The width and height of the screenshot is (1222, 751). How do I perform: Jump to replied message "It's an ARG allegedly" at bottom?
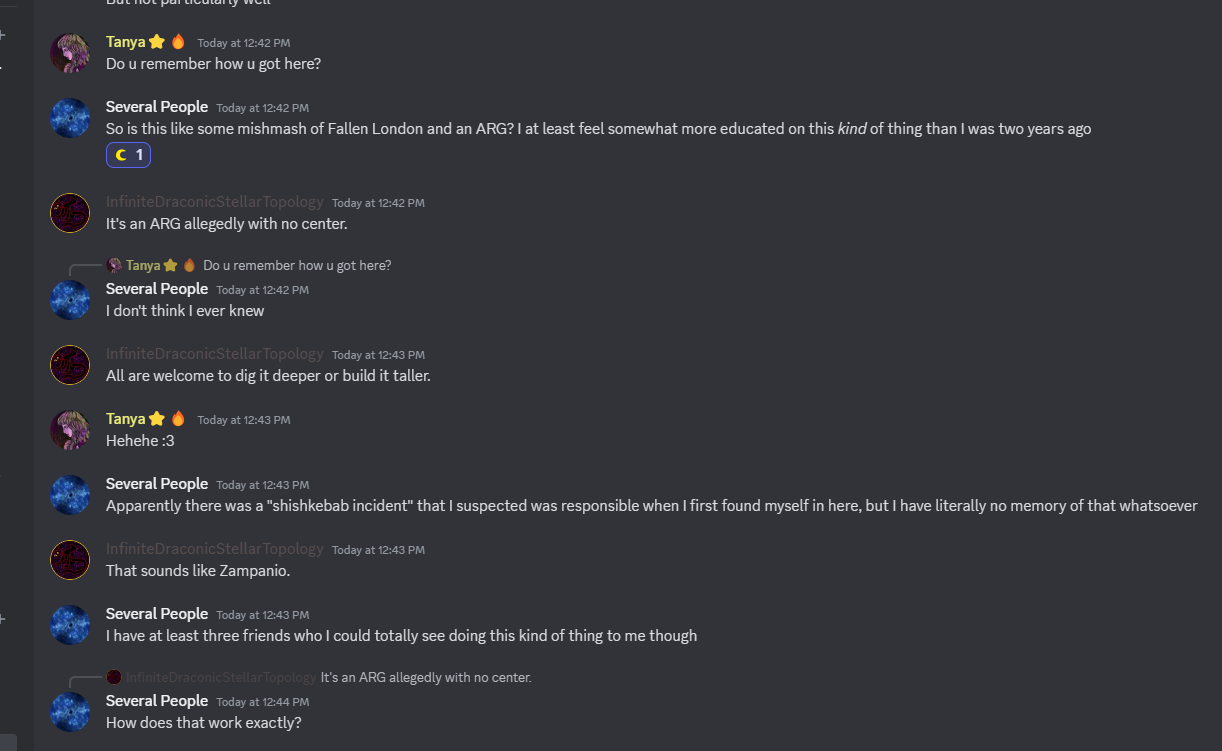coord(425,678)
